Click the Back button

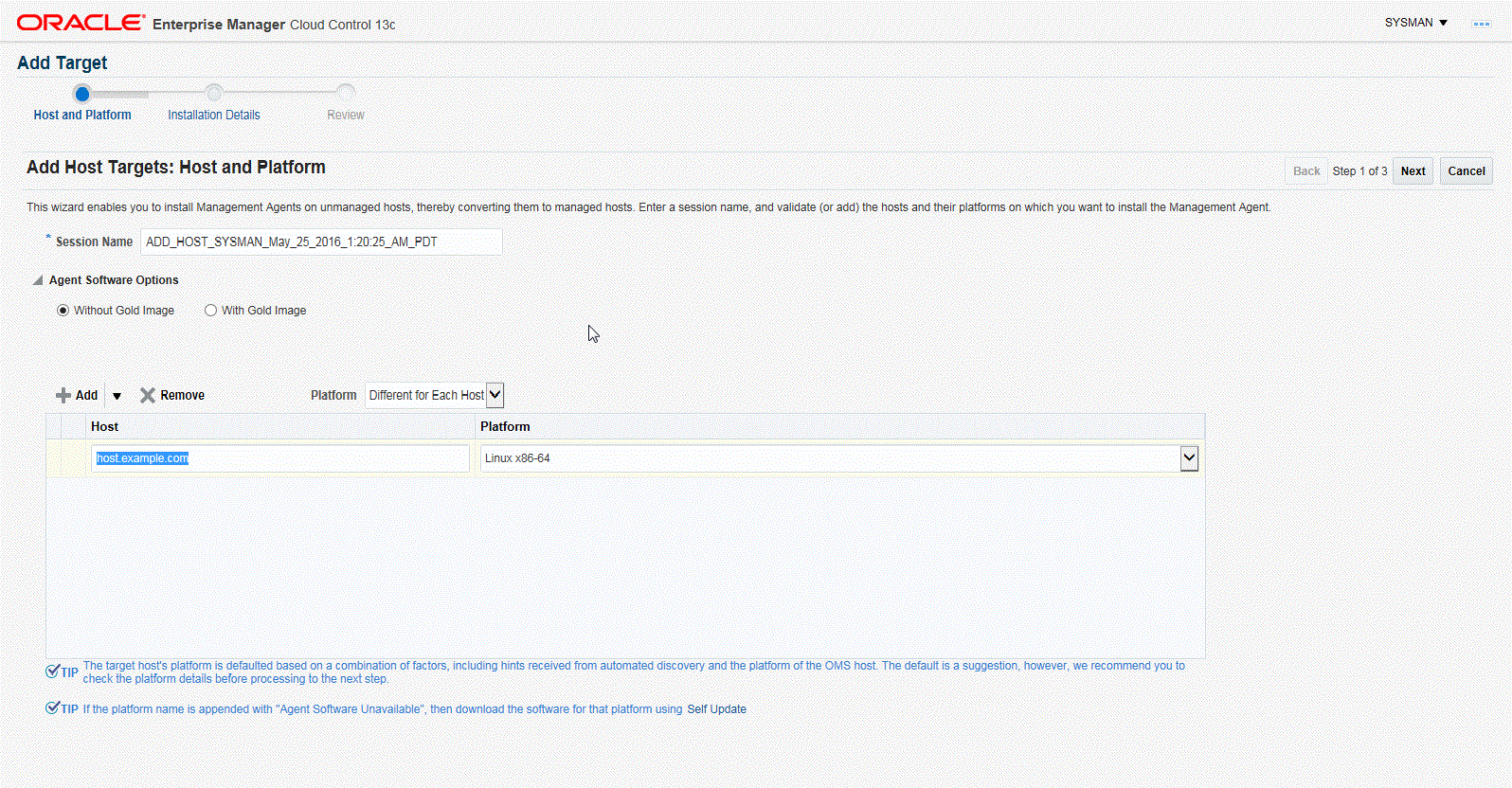tap(1306, 171)
